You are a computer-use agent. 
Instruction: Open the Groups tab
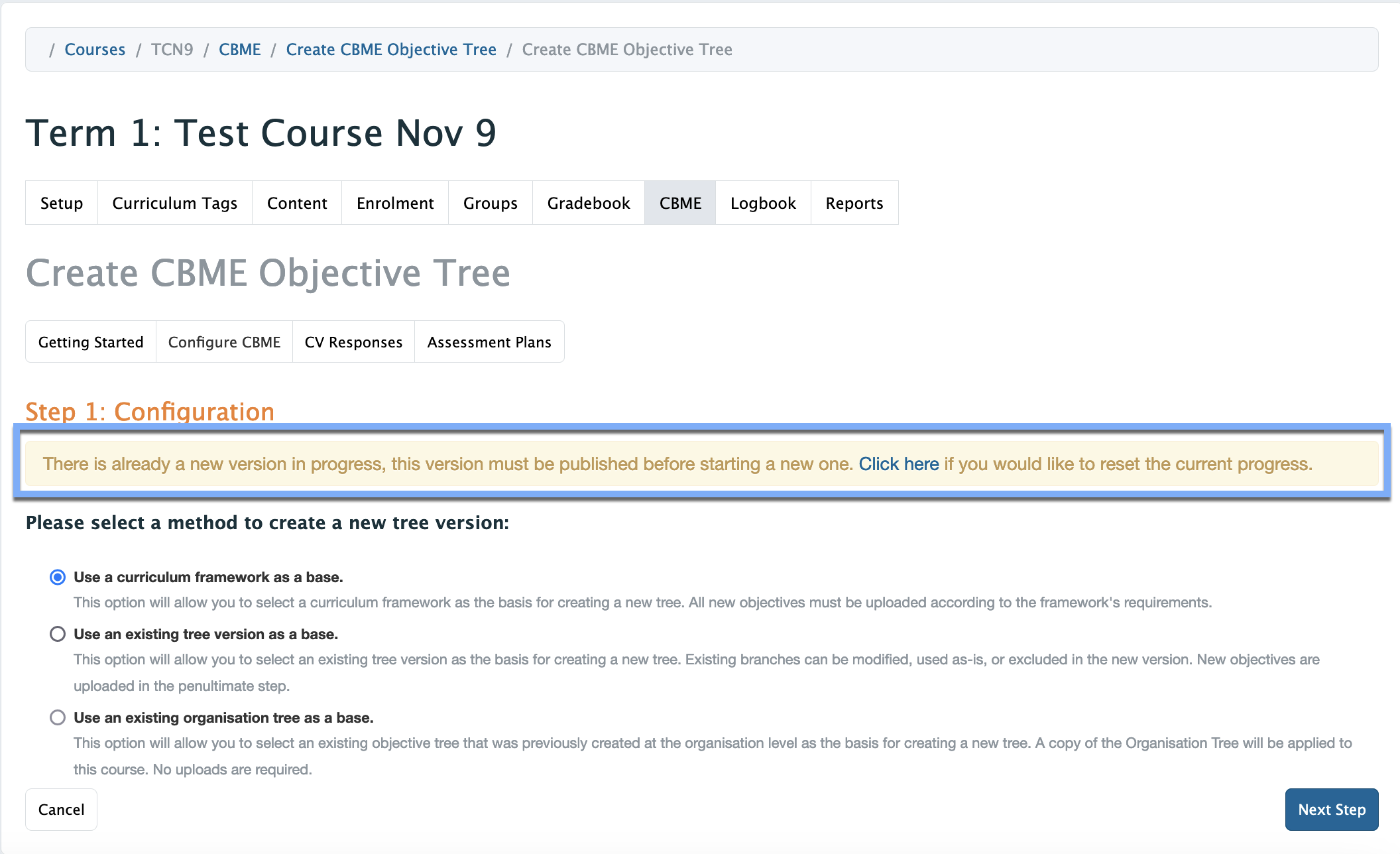[491, 203]
